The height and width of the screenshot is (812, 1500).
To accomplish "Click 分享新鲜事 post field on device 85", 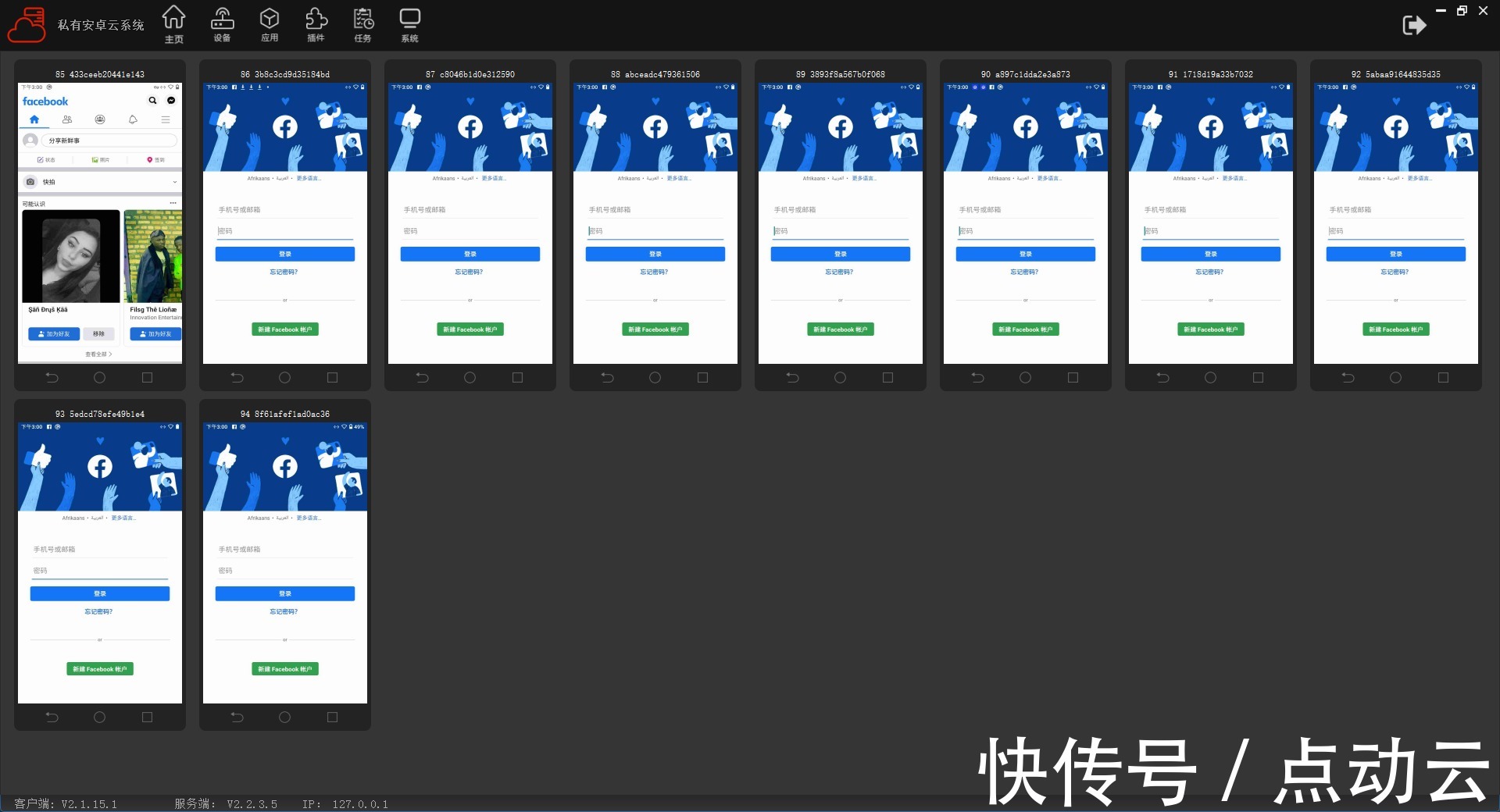I will coord(109,141).
